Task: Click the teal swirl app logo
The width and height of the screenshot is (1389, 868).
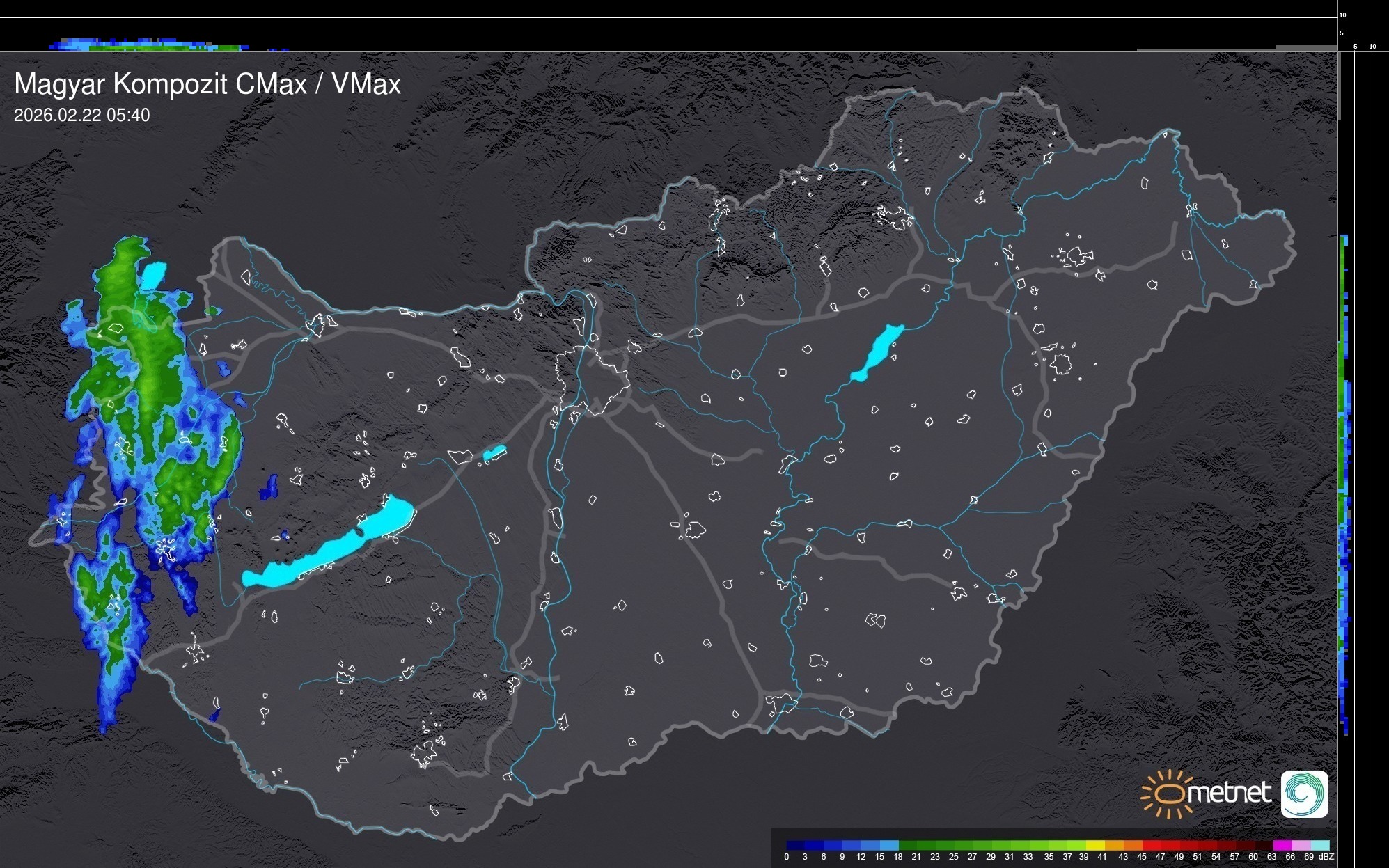Action: [x=1304, y=794]
